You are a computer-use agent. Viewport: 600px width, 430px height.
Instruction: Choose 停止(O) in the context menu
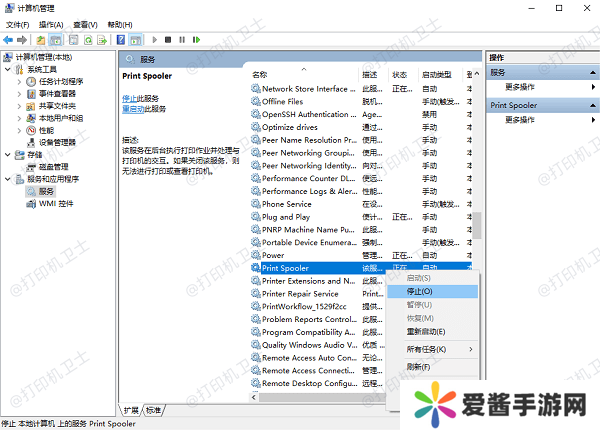pyautogui.click(x=420, y=291)
